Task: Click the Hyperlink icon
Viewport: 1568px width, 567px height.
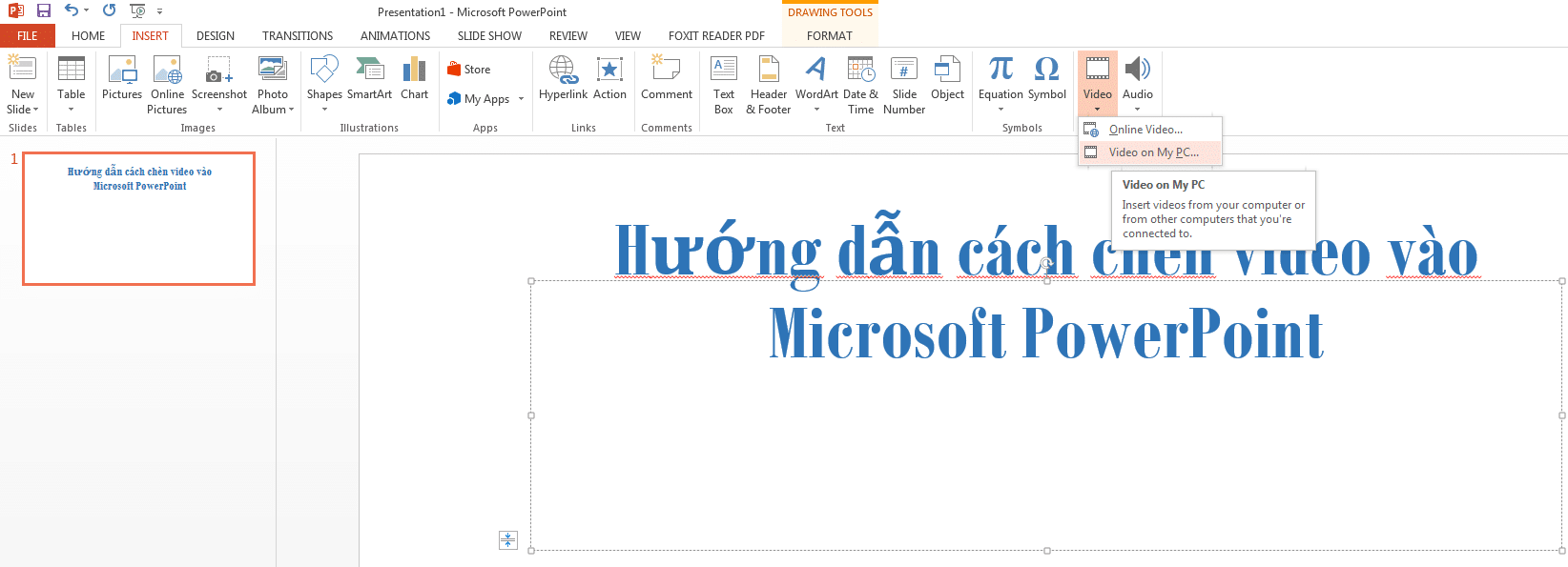Action: click(x=563, y=70)
